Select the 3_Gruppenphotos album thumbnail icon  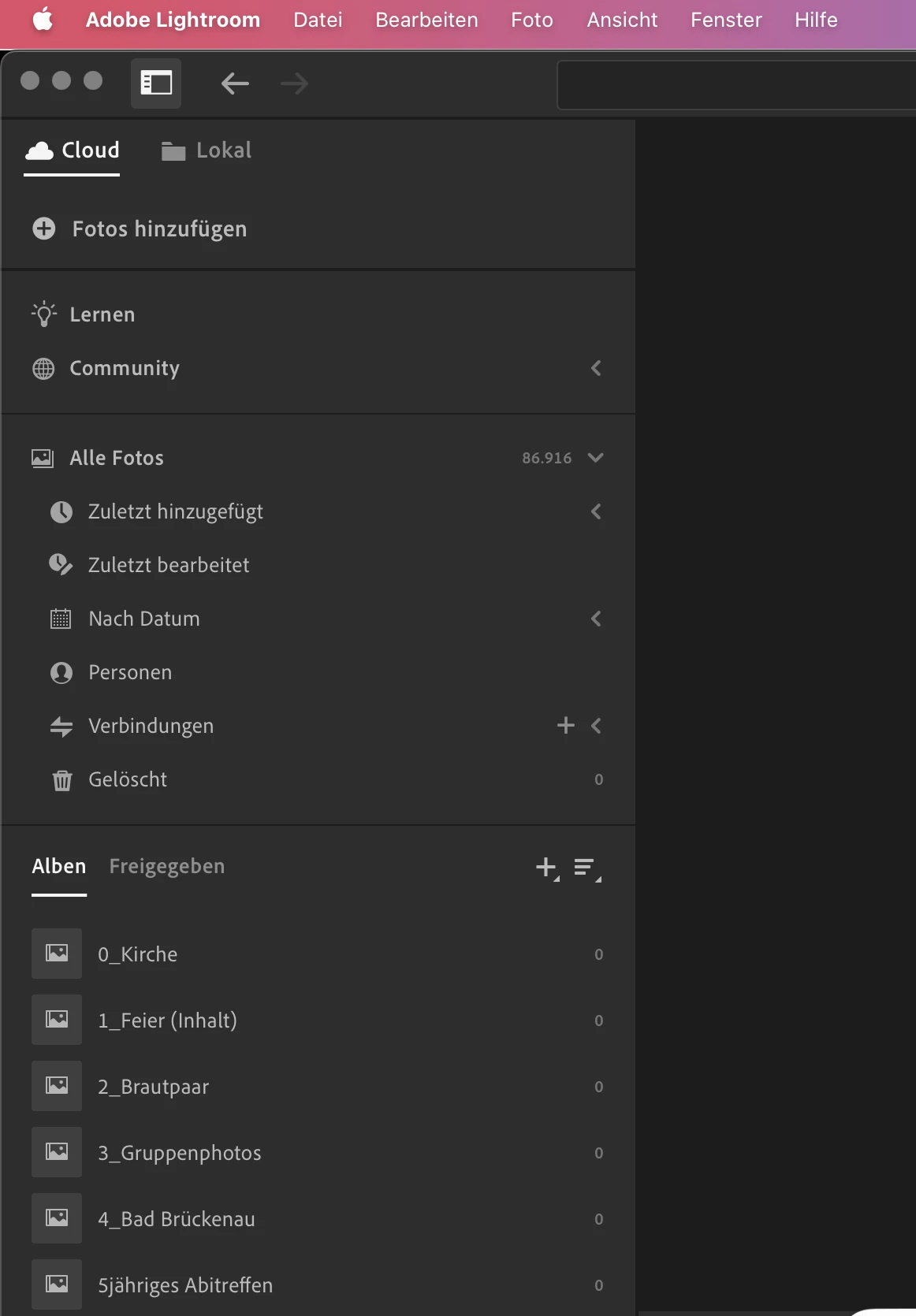pyautogui.click(x=57, y=1152)
